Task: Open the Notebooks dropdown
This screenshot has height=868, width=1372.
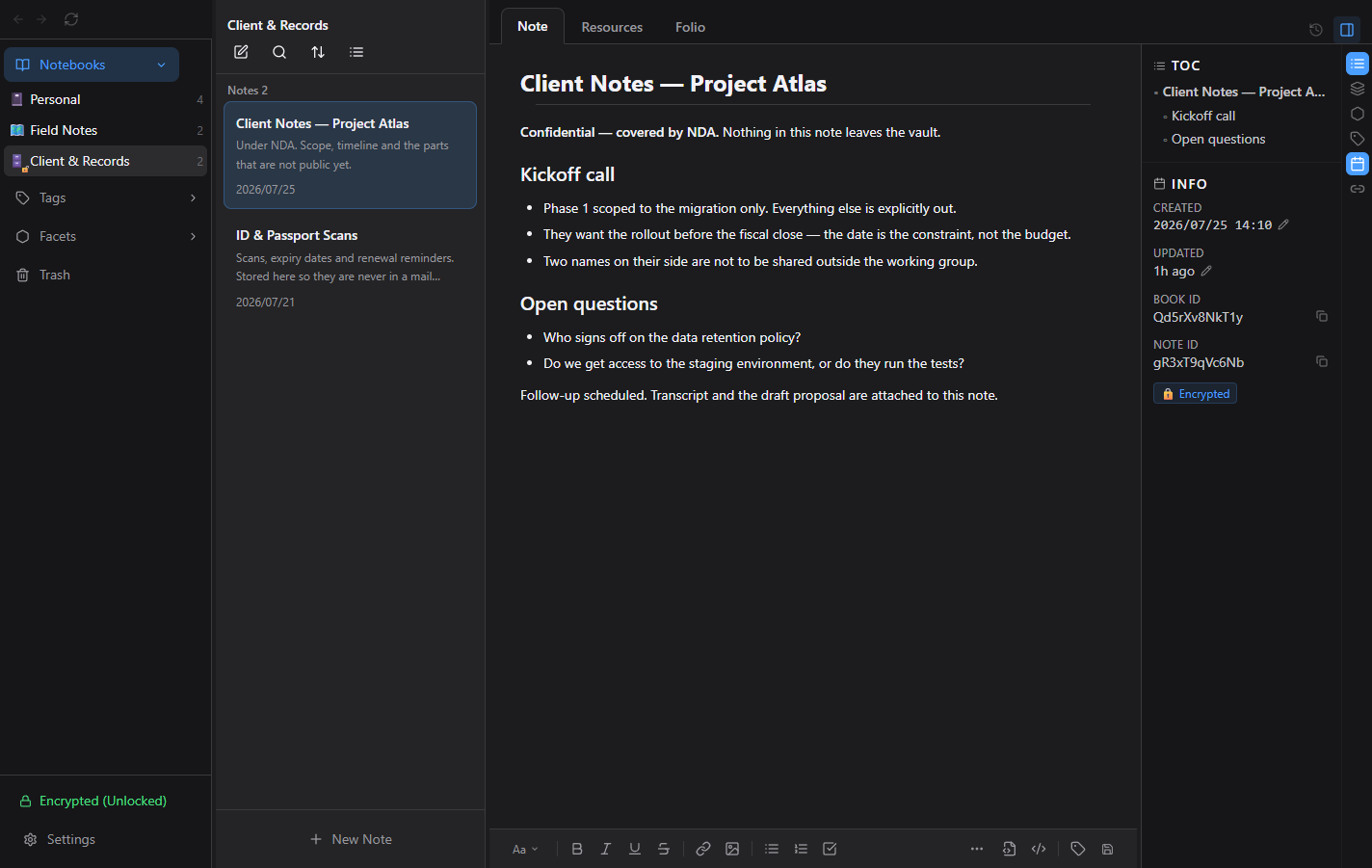Action: [92, 65]
